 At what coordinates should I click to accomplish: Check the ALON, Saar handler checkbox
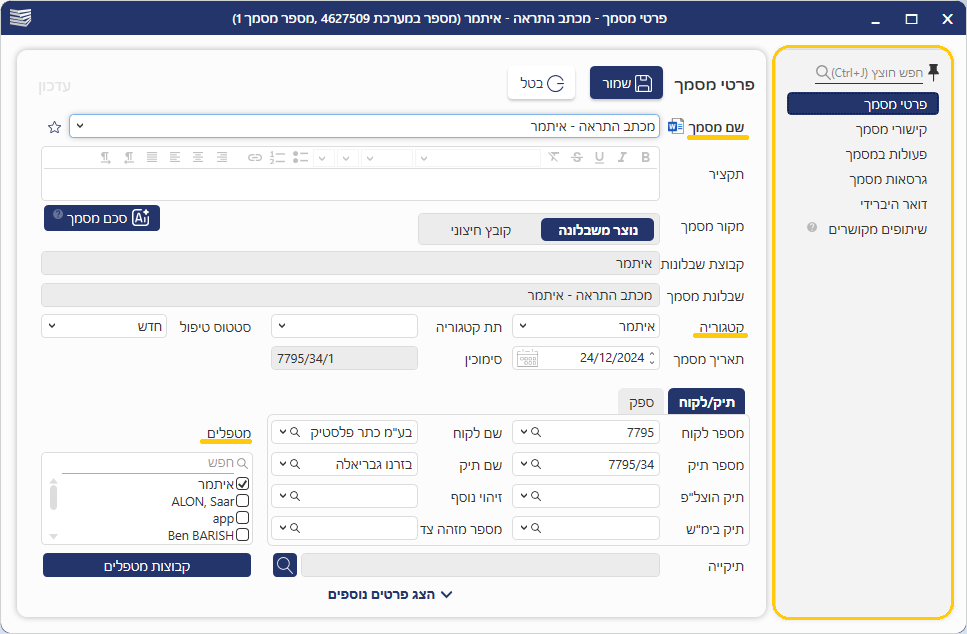(242, 501)
